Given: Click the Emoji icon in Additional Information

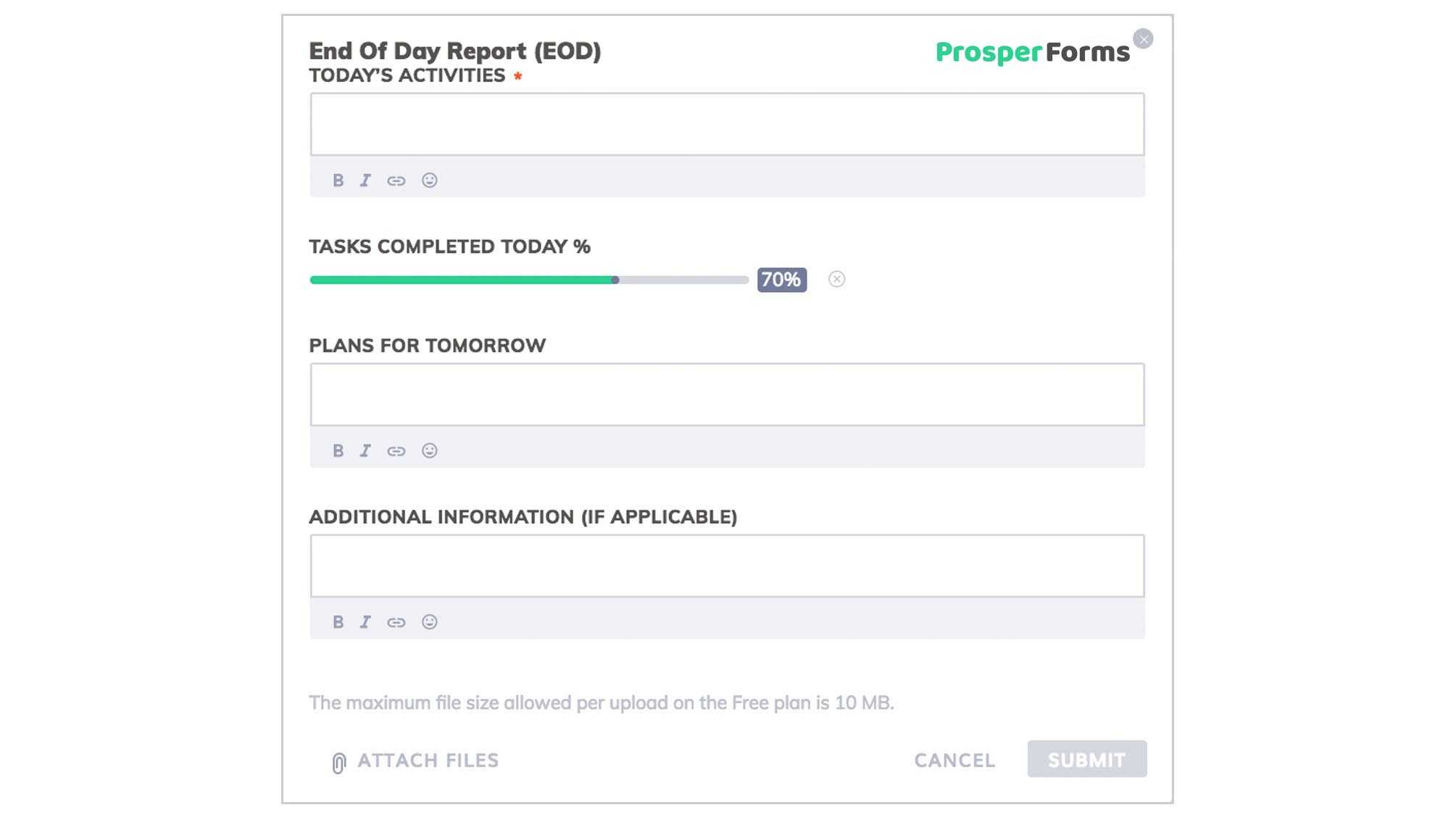Looking at the screenshot, I should 429,621.
